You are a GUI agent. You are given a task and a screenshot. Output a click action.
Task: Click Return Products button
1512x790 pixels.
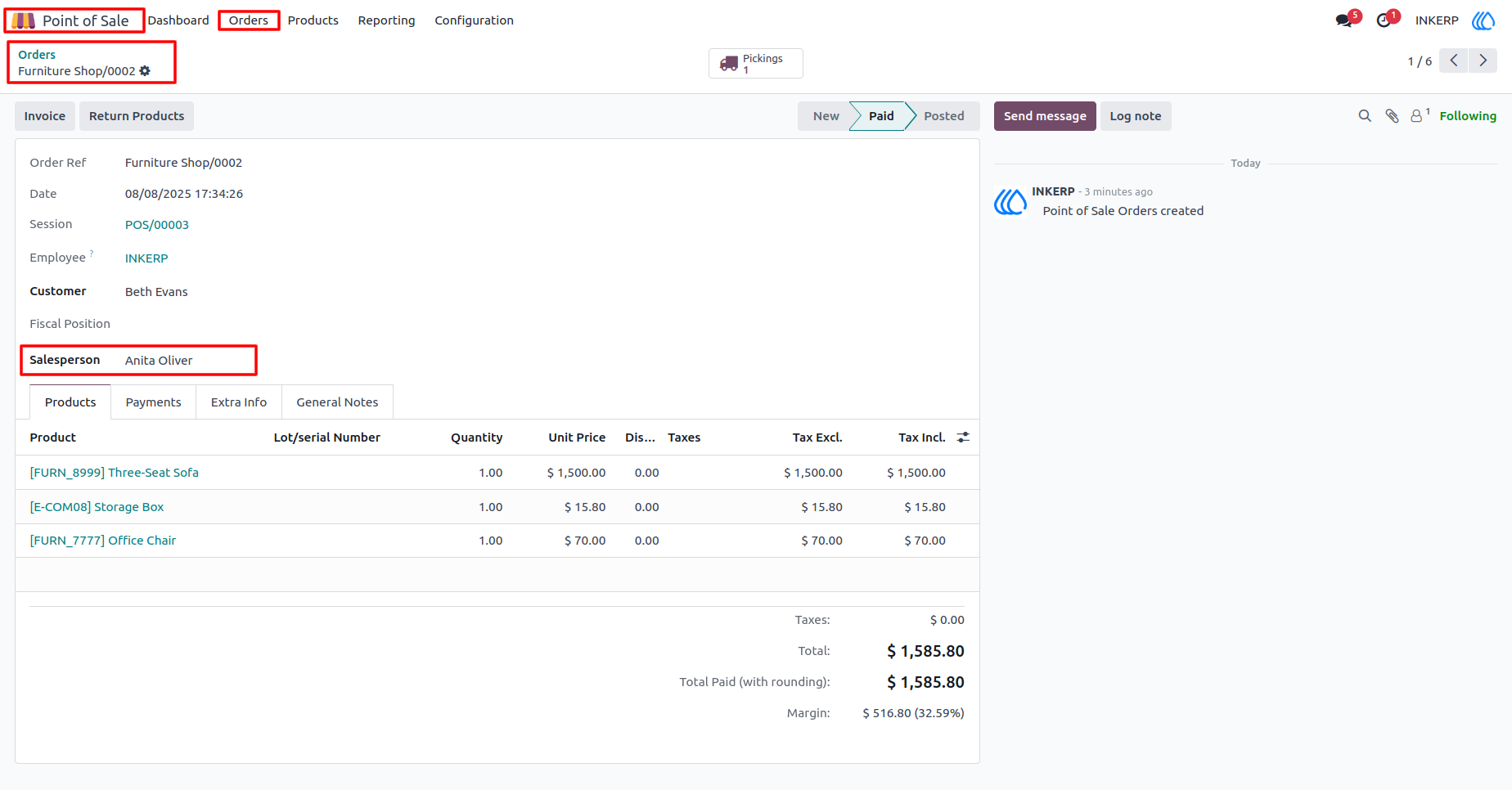[137, 116]
